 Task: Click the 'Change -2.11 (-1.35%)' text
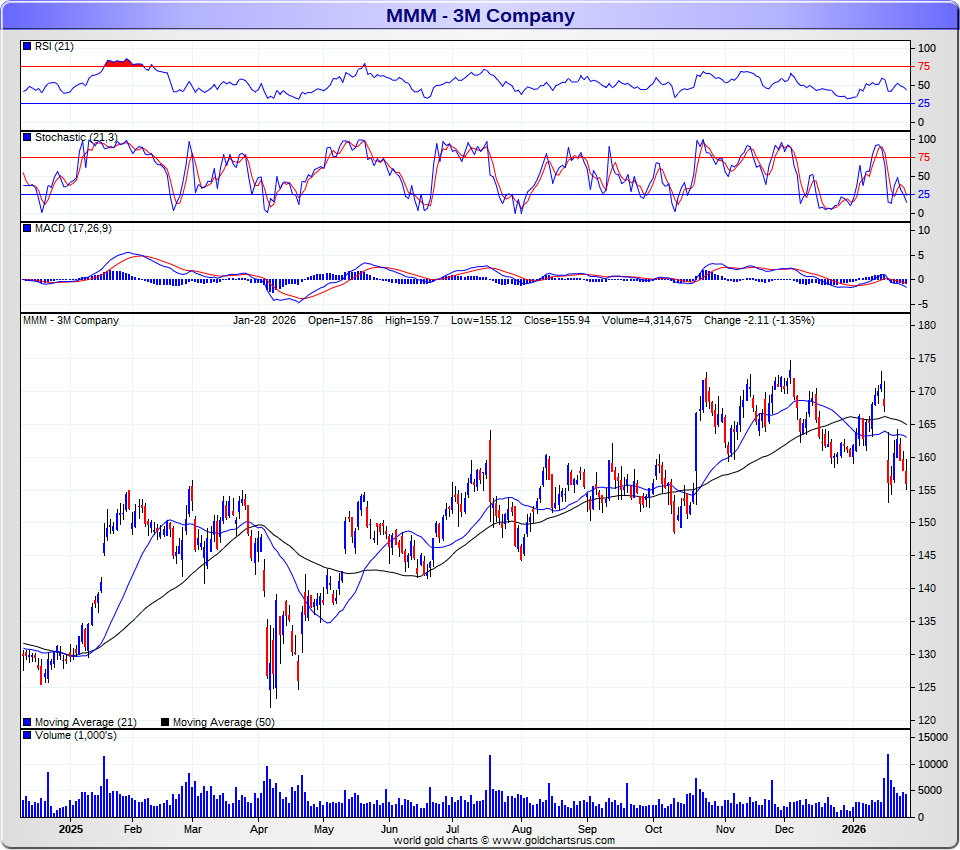pyautogui.click(x=759, y=320)
